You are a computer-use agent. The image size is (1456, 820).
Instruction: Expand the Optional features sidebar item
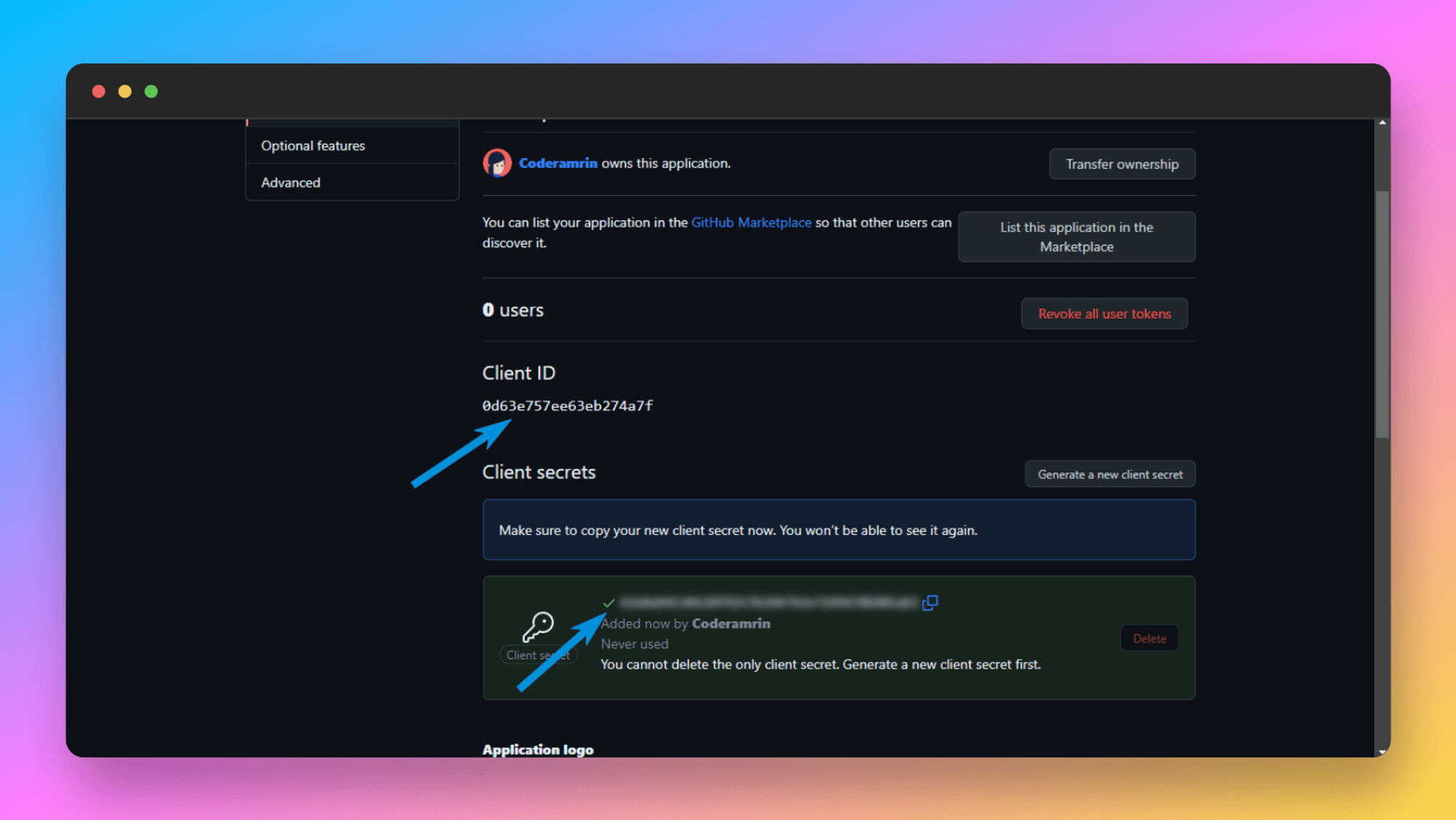[x=312, y=145]
